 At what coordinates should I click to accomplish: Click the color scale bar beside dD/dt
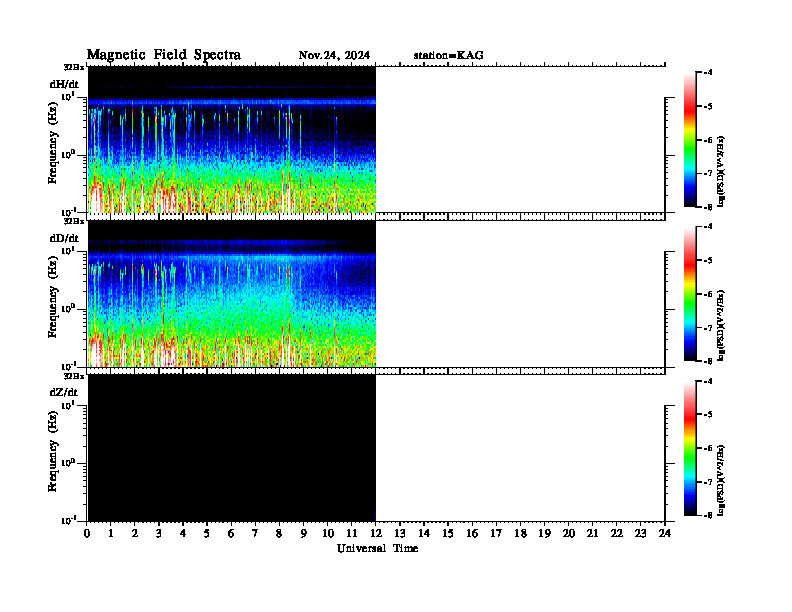[x=690, y=293]
